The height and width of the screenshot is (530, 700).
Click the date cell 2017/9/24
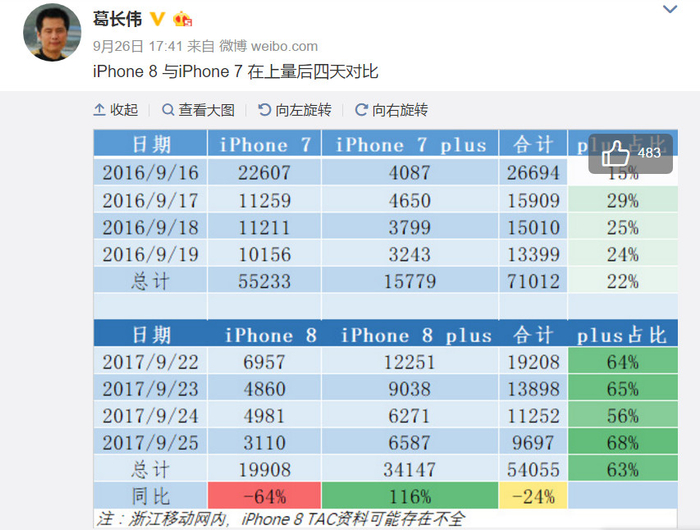[x=150, y=415]
